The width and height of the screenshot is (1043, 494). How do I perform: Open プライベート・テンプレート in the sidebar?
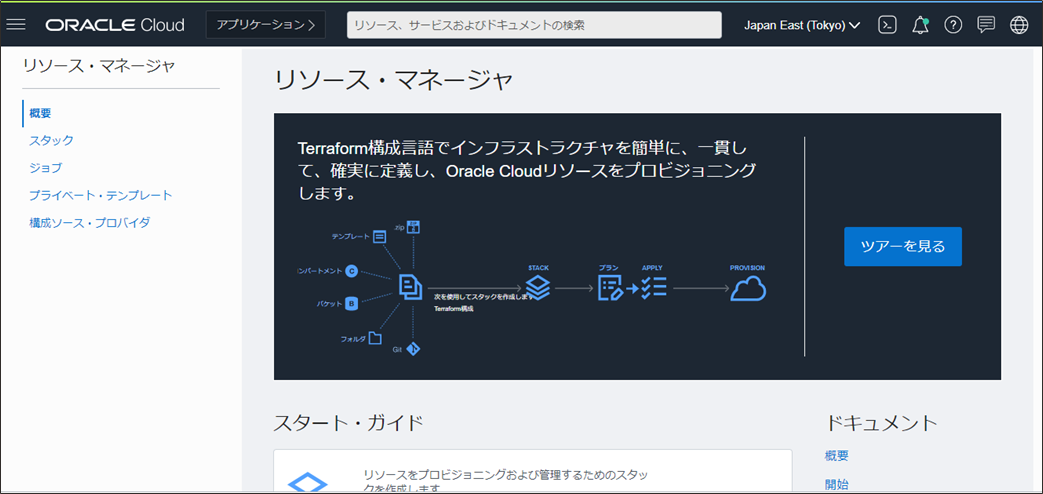(100, 195)
